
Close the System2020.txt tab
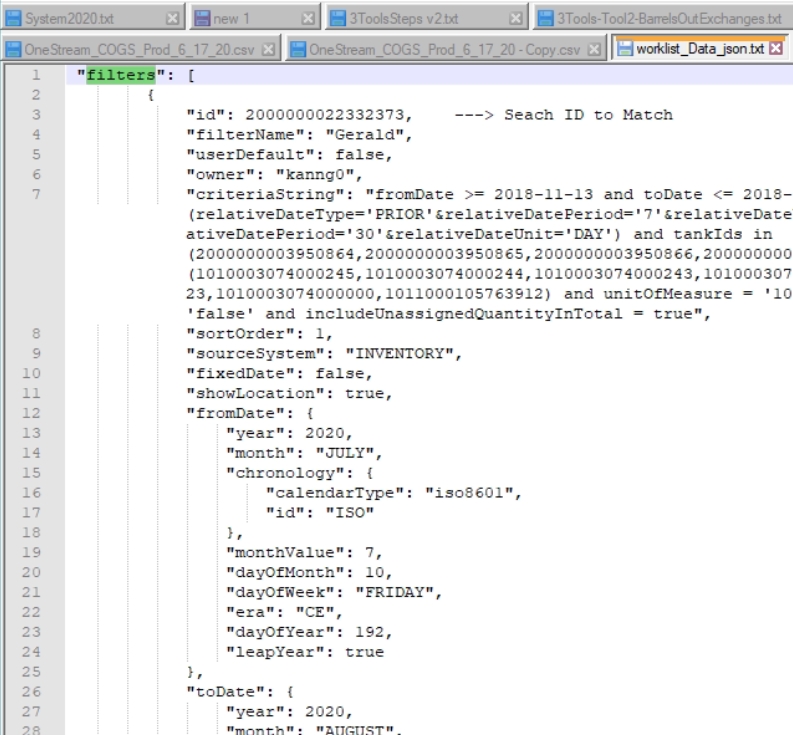tap(172, 19)
